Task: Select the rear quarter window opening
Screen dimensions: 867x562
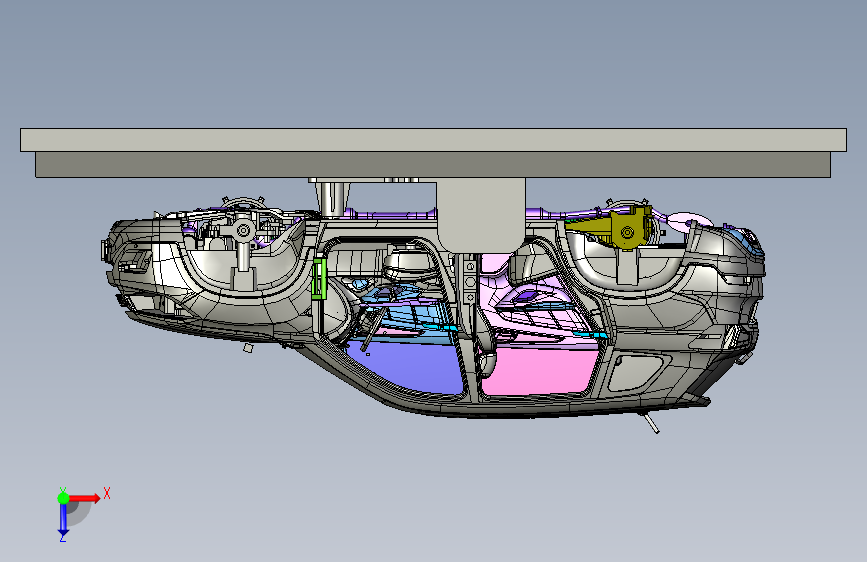Action: click(637, 372)
